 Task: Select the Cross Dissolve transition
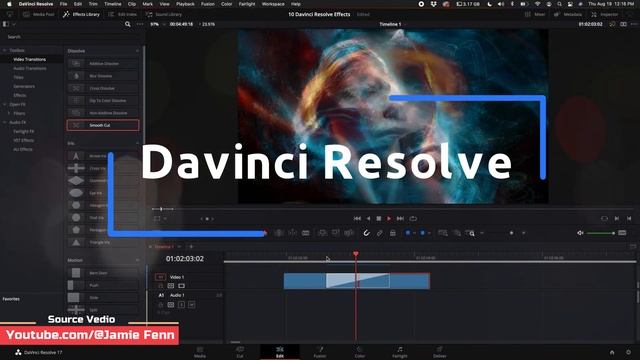[103, 88]
